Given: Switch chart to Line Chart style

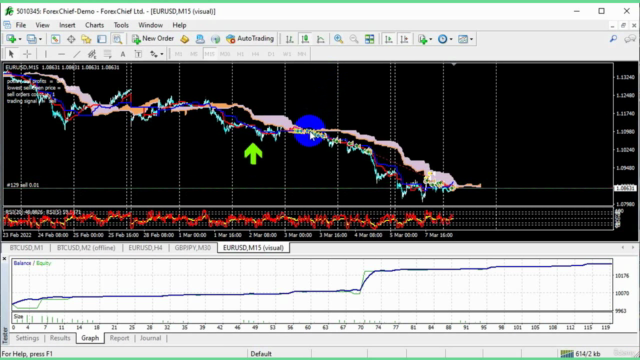Looking at the screenshot, I should point(321,39).
